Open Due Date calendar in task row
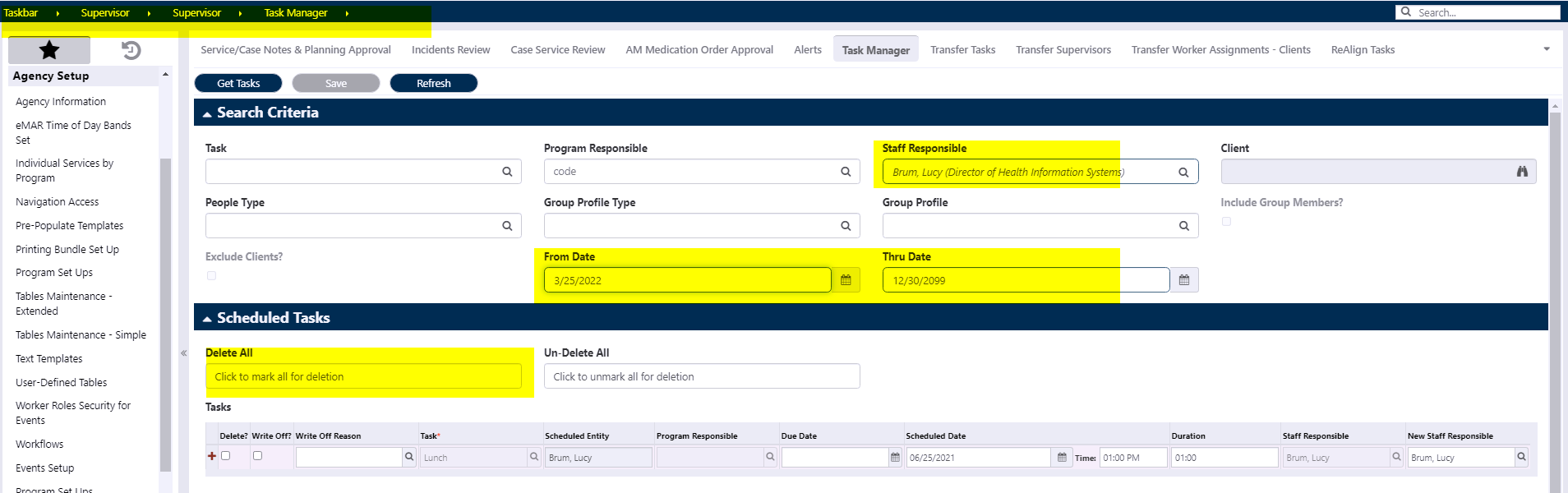 tap(895, 457)
